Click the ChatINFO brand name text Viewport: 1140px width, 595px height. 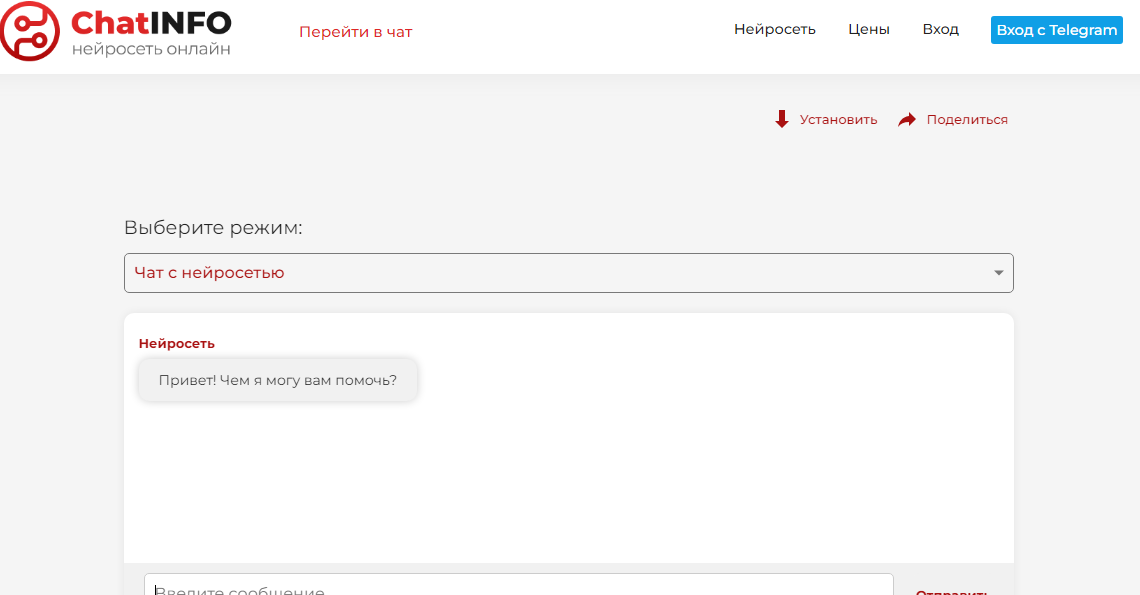coord(151,22)
